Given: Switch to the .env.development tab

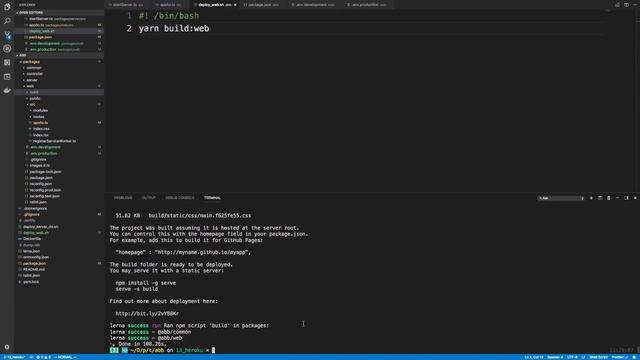Looking at the screenshot, I should coord(313,5).
